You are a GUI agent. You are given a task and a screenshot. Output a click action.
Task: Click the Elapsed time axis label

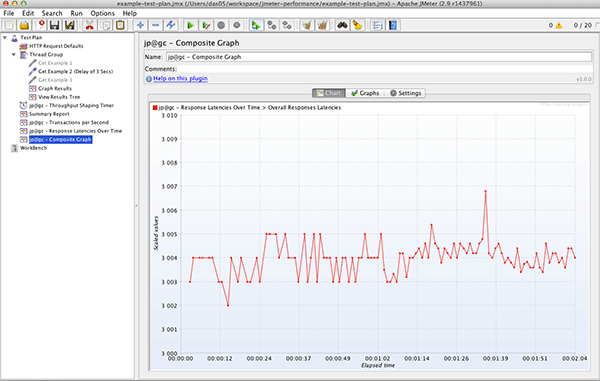point(378,365)
